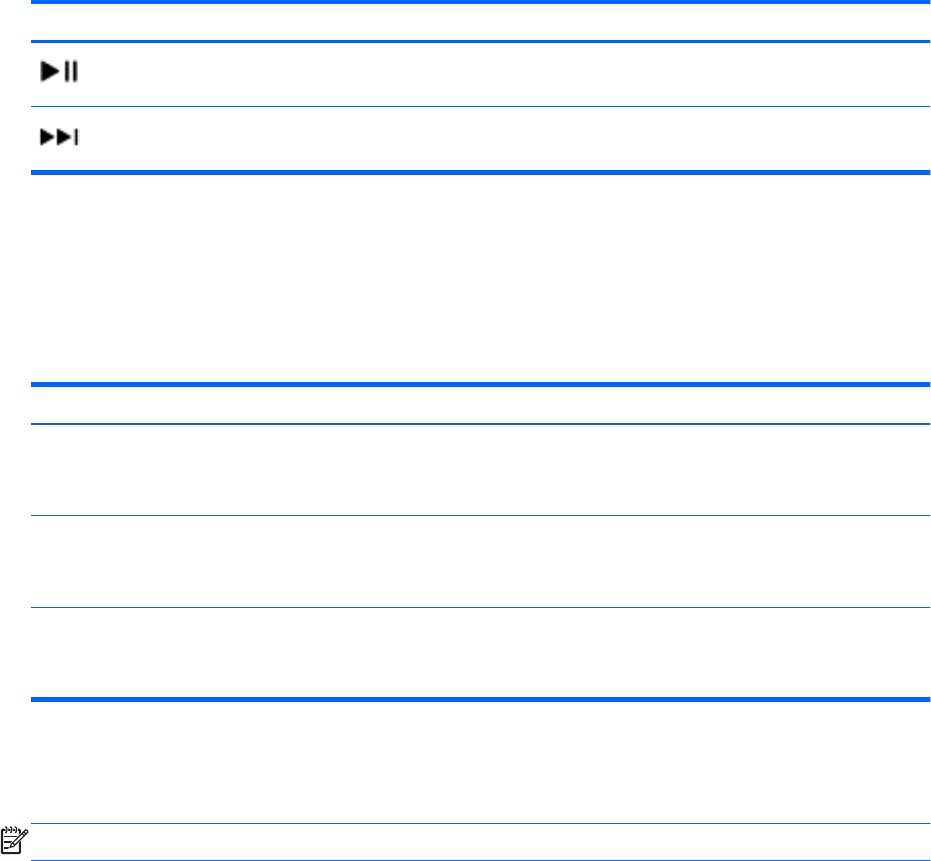The width and height of the screenshot is (931, 861).
Task: Click the third blank row of the lower table
Action: [x=480, y=652]
